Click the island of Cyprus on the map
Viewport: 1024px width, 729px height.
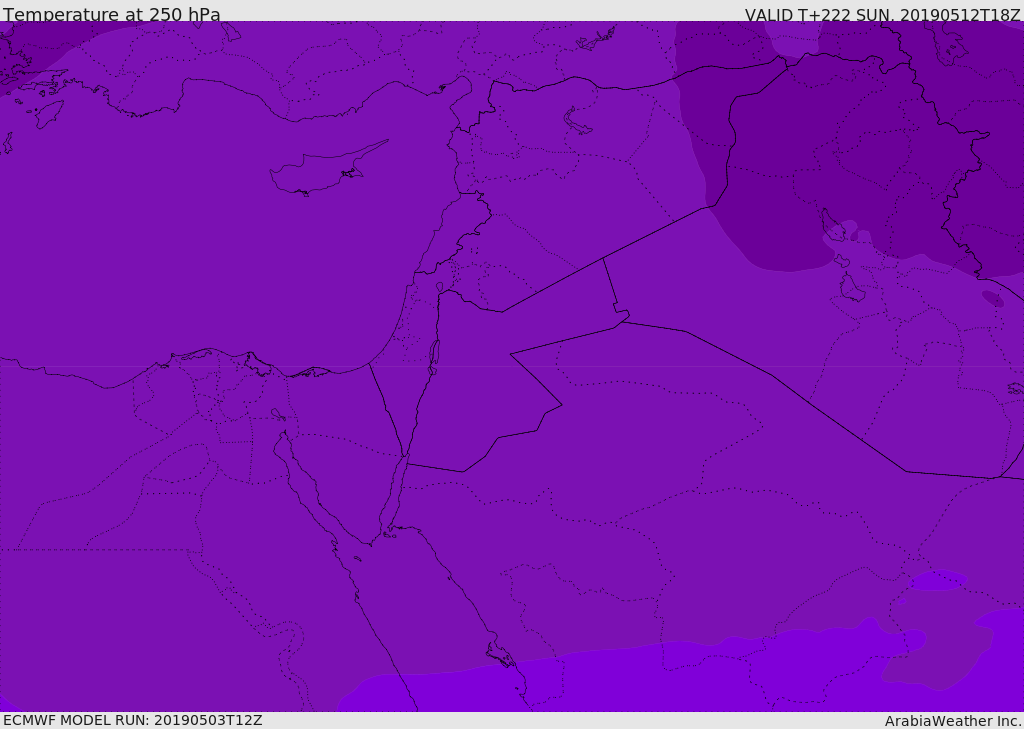point(328,168)
